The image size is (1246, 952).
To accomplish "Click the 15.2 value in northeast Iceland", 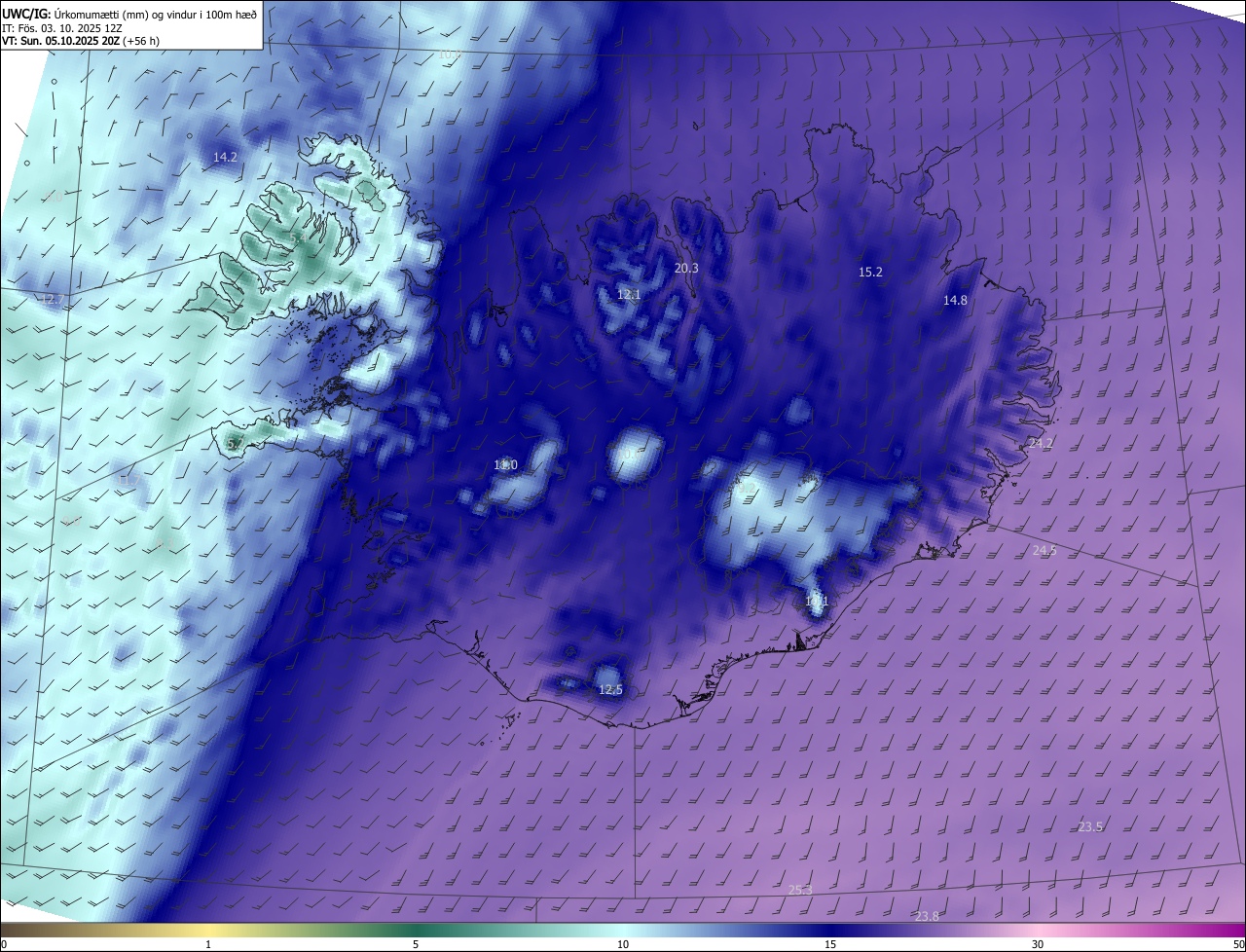I will (x=870, y=272).
